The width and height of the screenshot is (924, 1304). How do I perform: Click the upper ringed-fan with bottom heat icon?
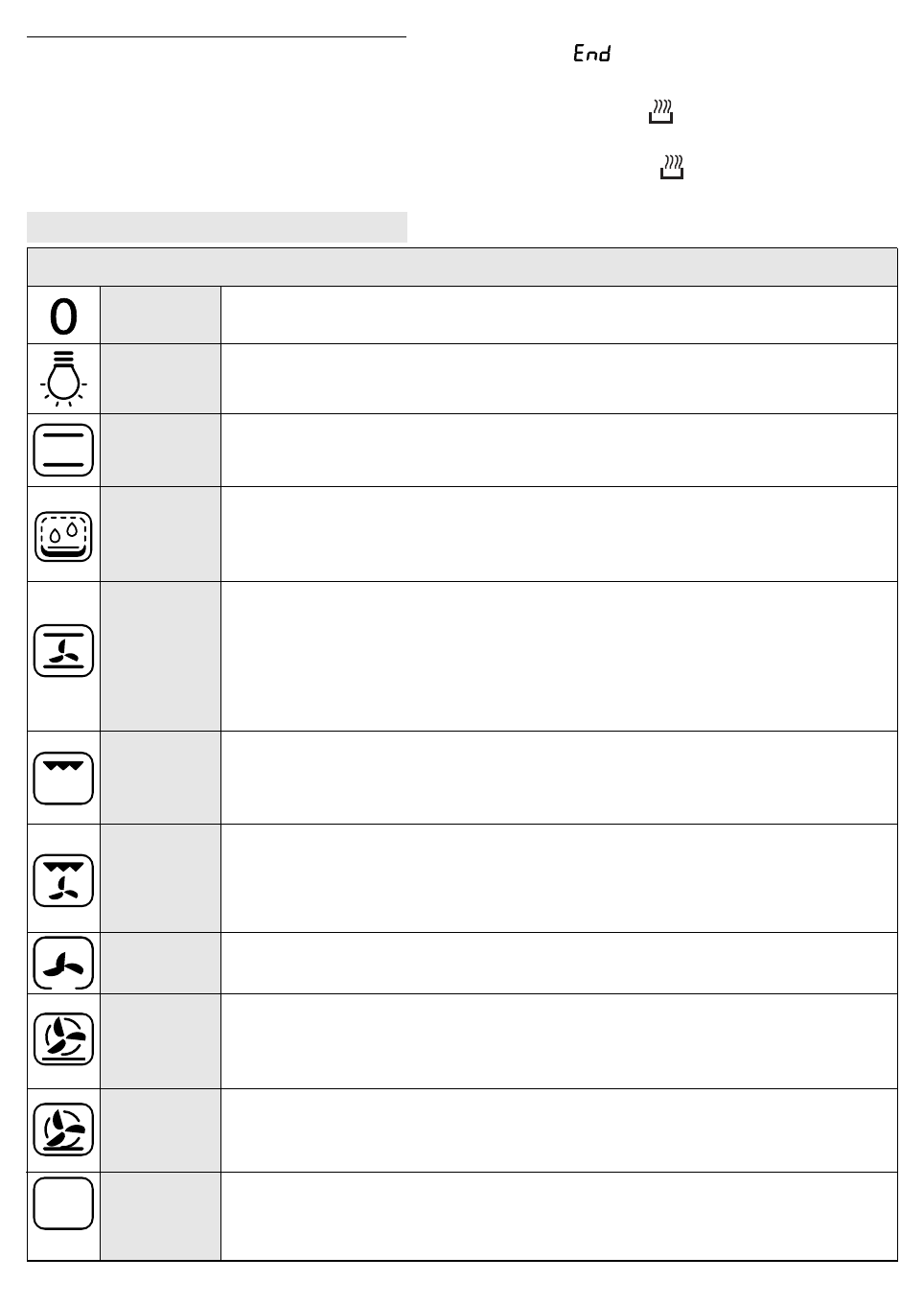pos(63,1039)
